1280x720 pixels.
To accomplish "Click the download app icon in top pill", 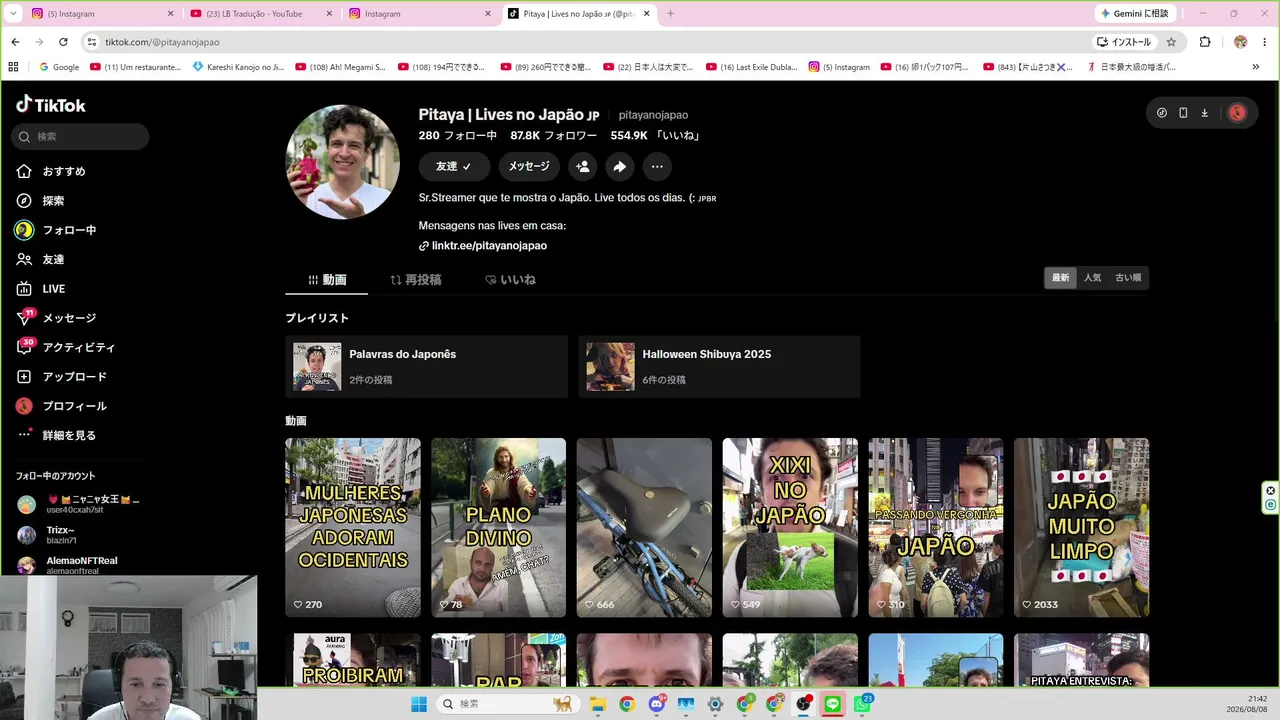I will click(1204, 113).
